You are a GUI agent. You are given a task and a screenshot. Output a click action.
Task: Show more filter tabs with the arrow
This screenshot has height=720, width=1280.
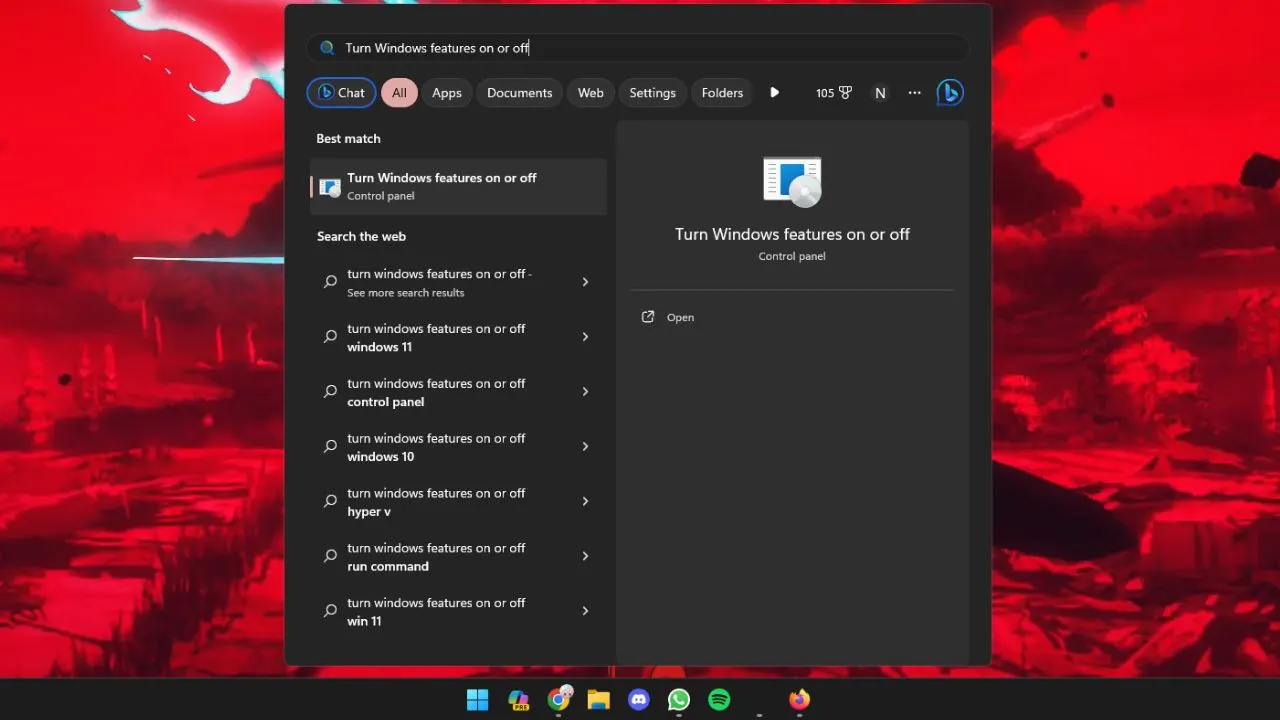(774, 93)
